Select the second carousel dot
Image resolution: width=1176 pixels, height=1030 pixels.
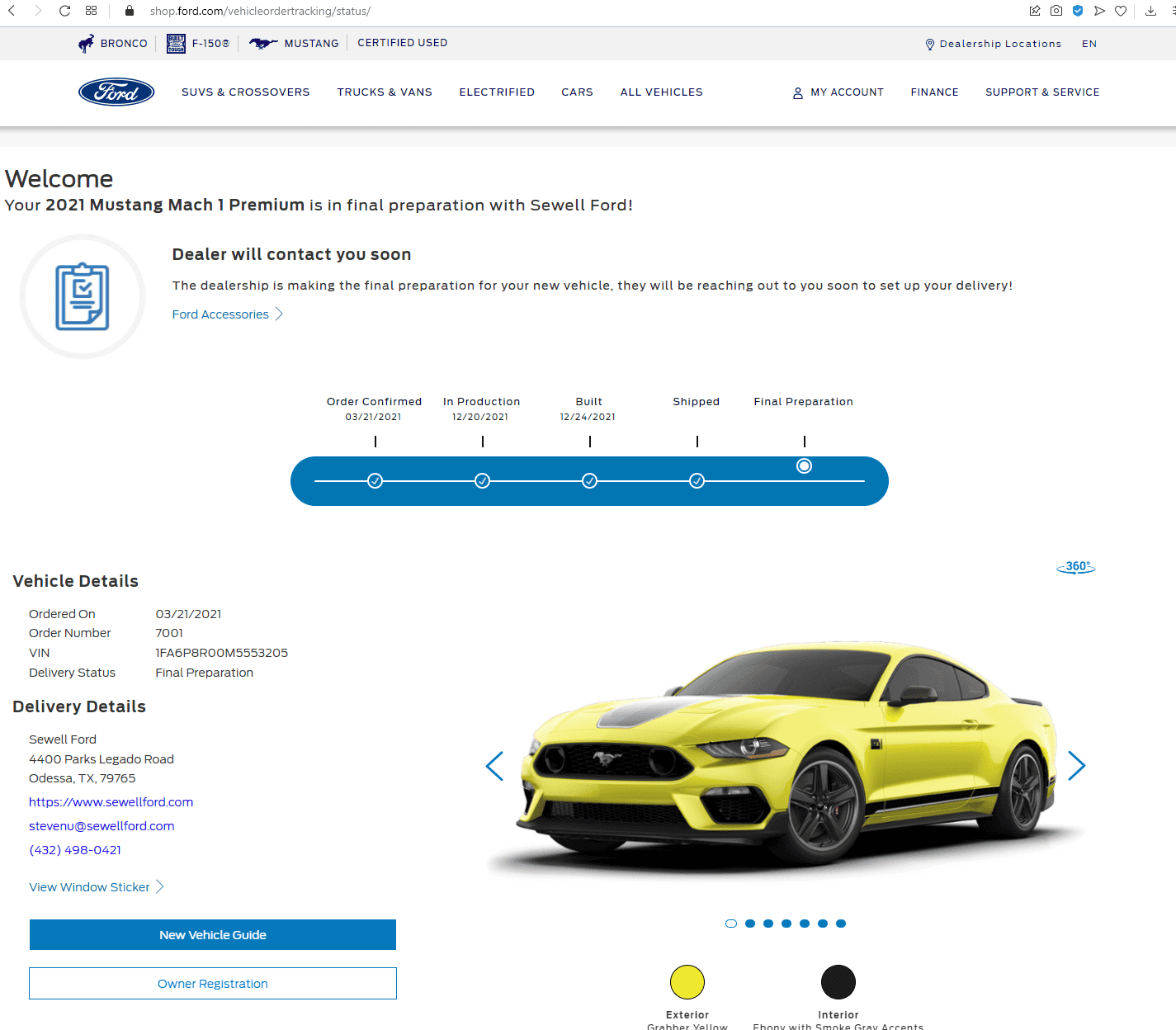750,924
